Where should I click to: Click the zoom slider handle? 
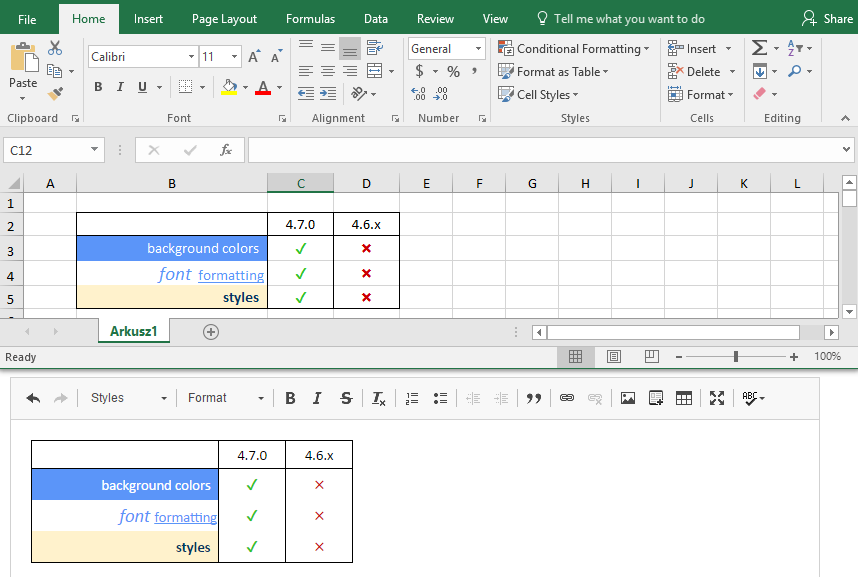[x=736, y=357]
